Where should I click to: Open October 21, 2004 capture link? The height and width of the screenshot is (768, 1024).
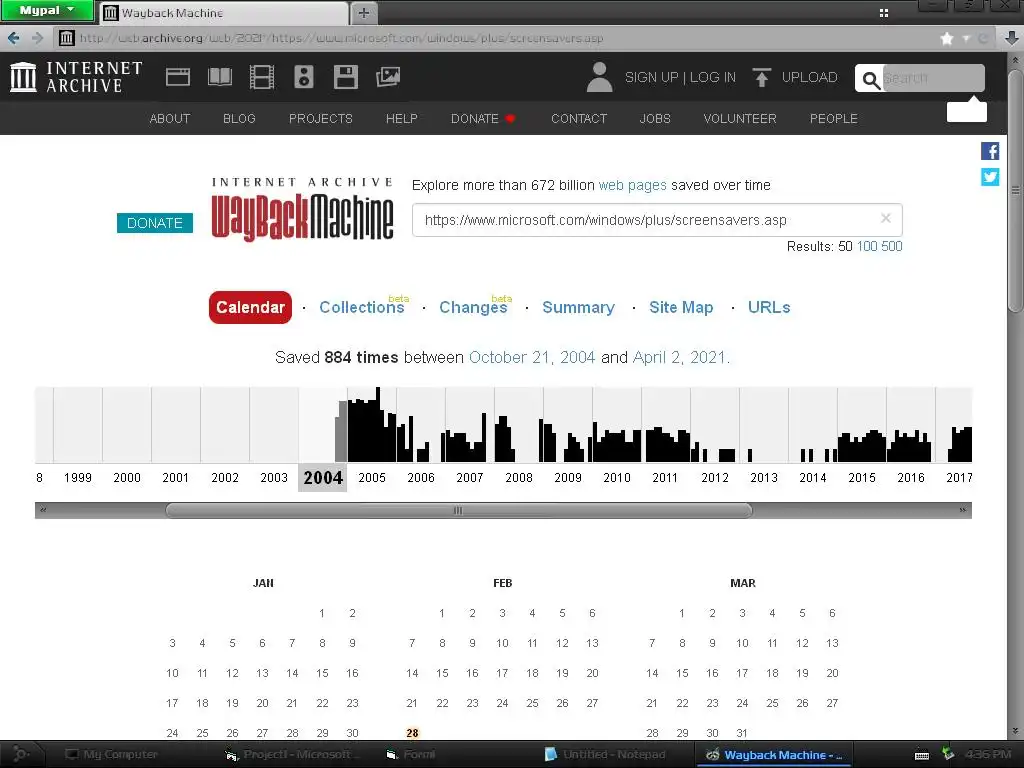(x=532, y=357)
